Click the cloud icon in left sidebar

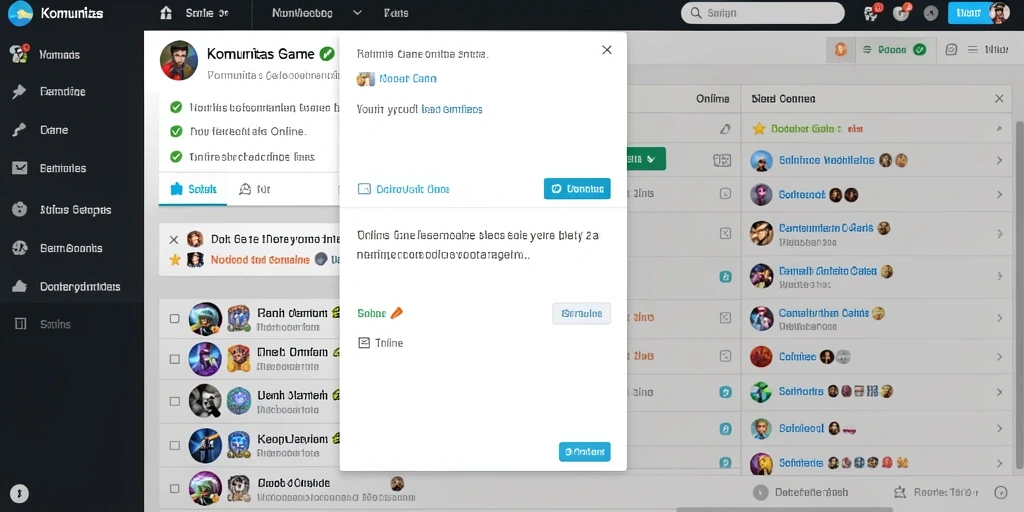(x=20, y=286)
